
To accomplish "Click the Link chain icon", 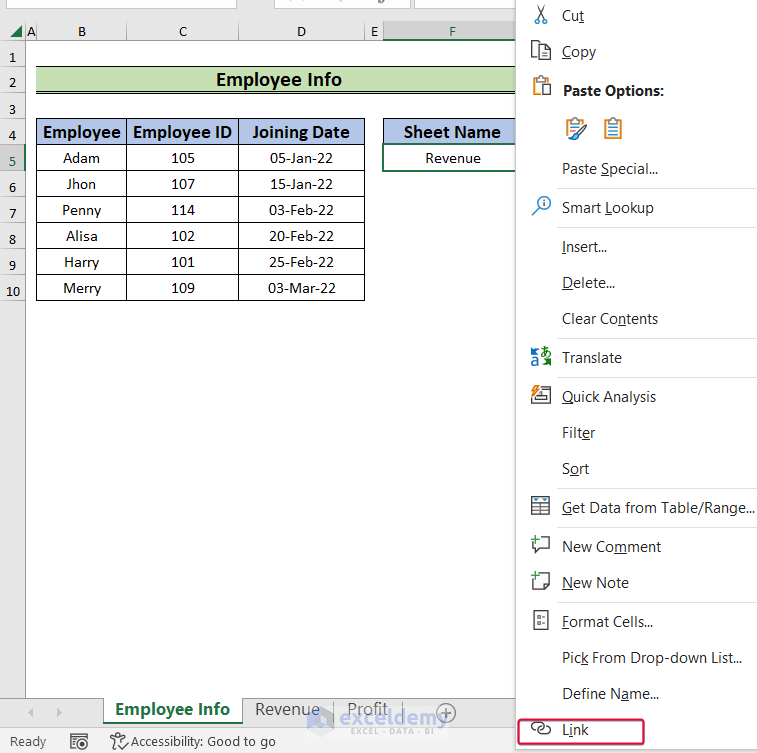I will point(541,728).
